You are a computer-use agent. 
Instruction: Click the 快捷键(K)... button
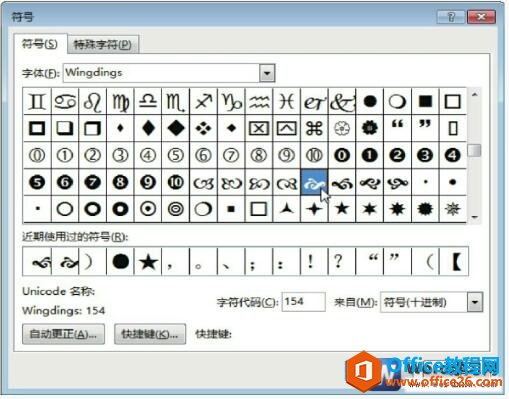pos(150,334)
